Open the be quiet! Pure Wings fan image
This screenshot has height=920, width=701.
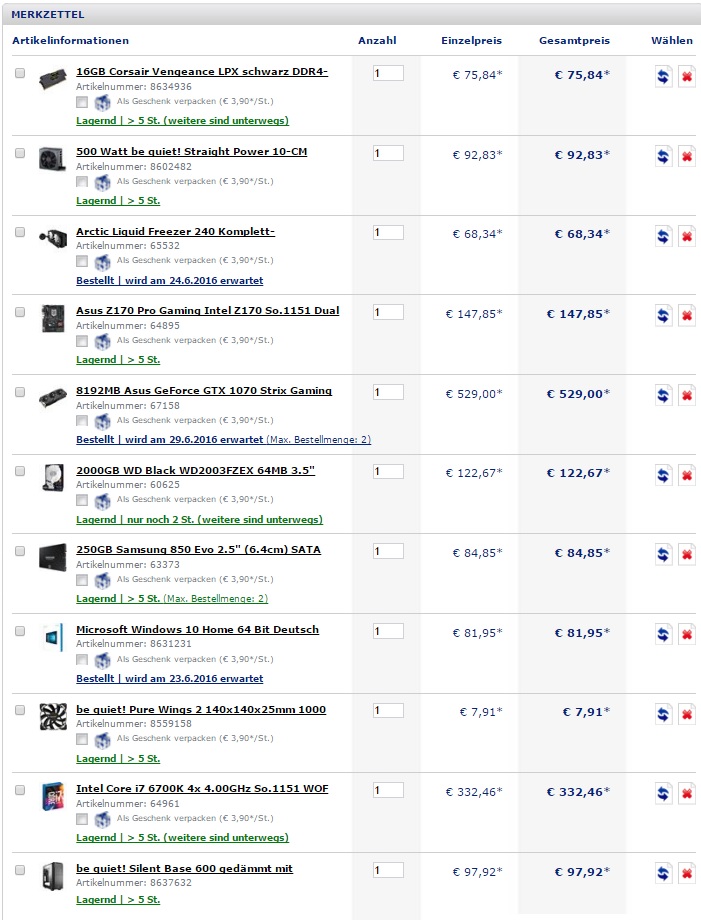click(x=53, y=716)
